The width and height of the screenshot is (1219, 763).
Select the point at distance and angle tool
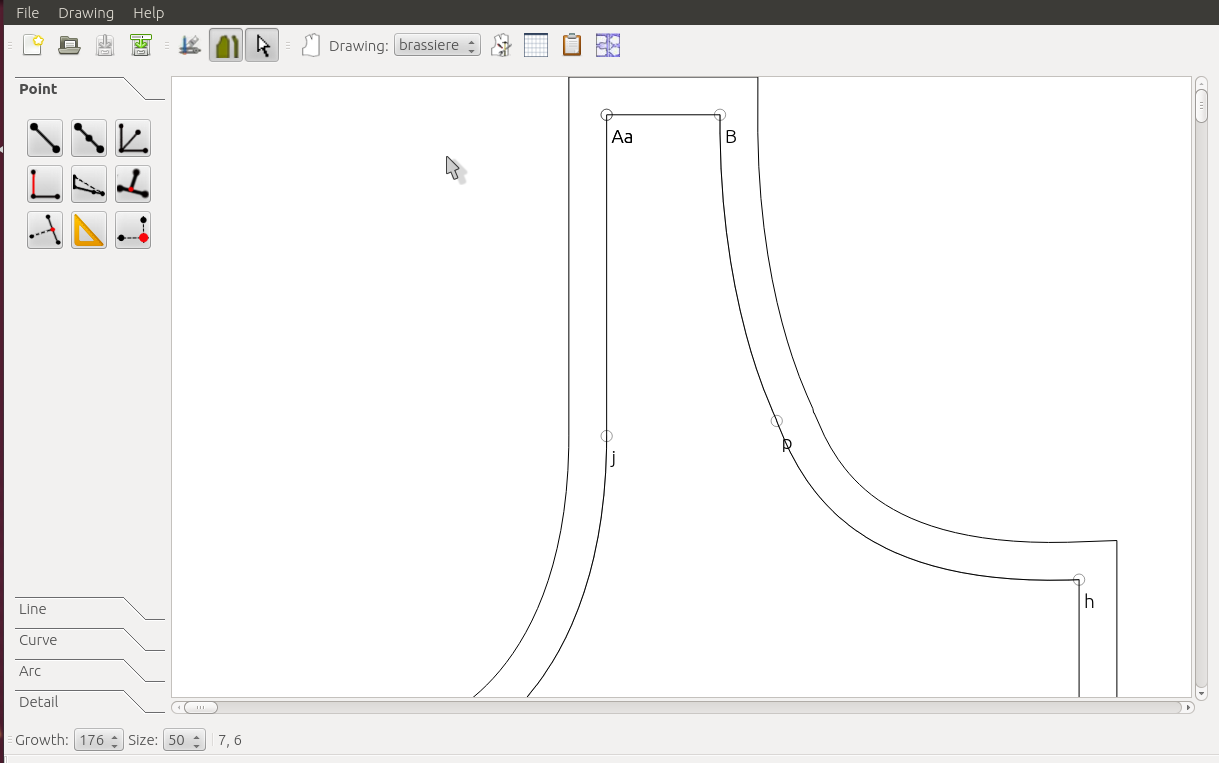[44, 137]
